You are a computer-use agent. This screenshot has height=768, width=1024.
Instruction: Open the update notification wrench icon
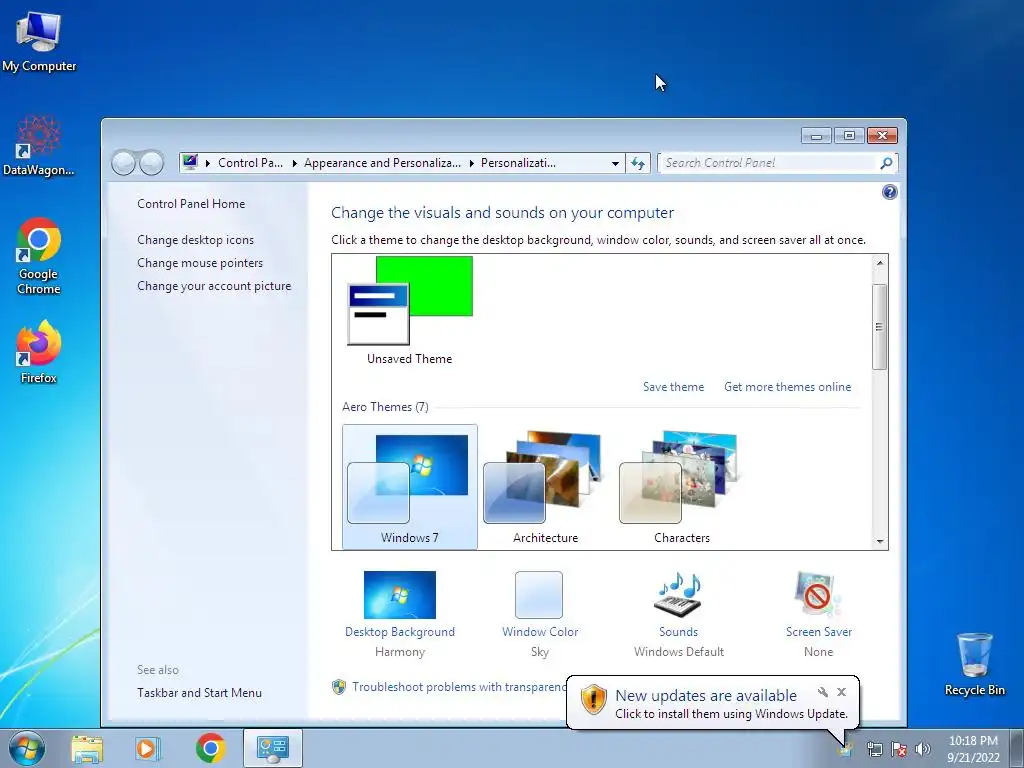point(823,692)
